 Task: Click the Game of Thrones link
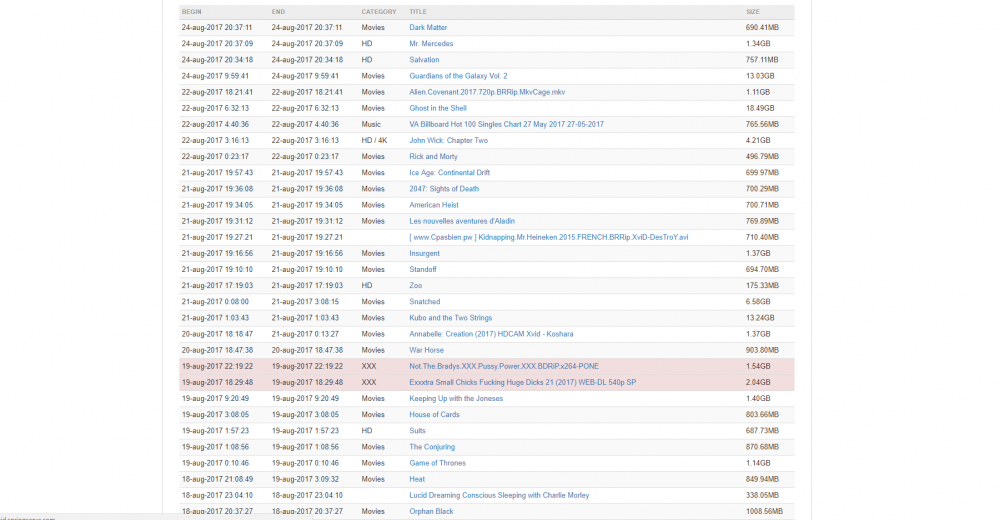[x=438, y=463]
